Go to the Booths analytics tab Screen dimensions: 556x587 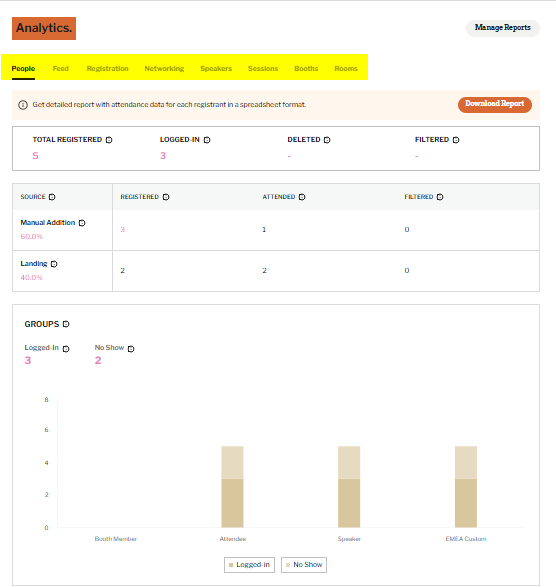pos(306,69)
